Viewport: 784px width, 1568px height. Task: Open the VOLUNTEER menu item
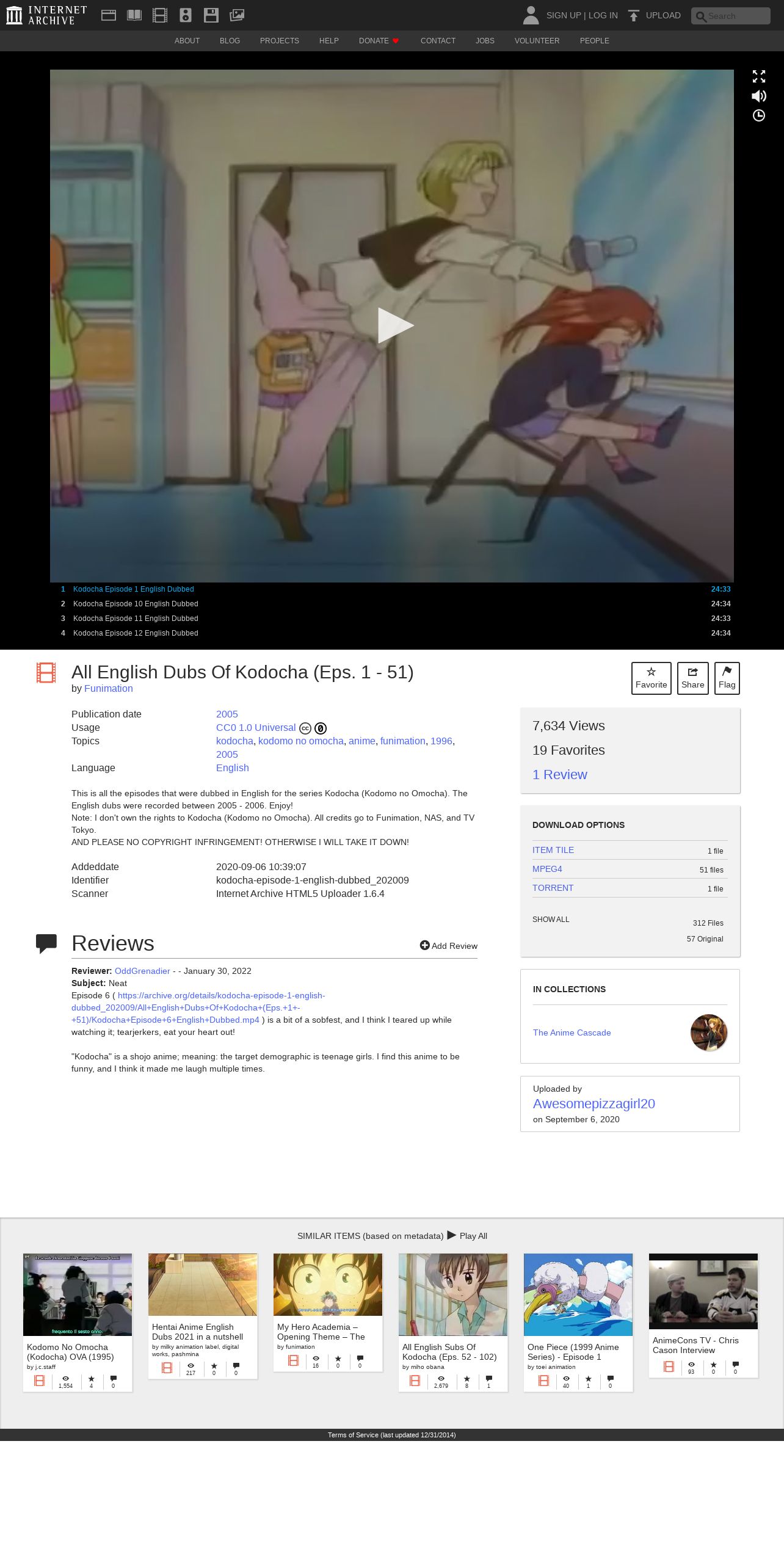(x=537, y=41)
